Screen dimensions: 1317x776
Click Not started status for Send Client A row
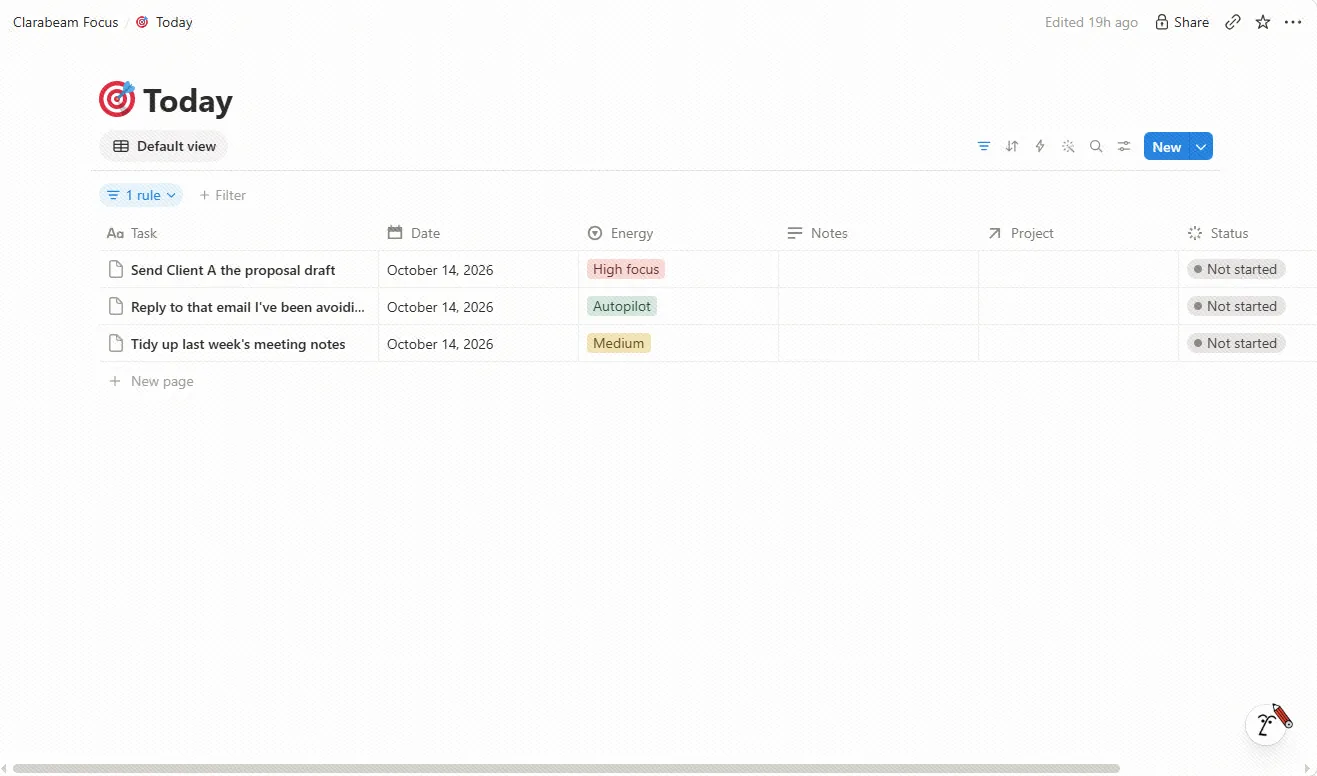[1236, 269]
